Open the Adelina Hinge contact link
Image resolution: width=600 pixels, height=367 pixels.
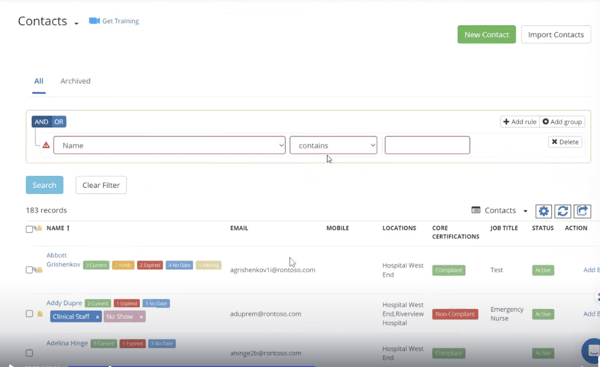[x=67, y=343]
